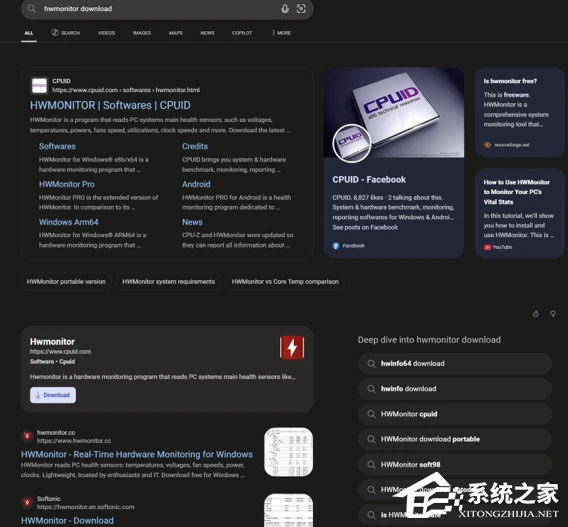Screen dimensions: 568x527
Task: Select HWMonitor vs Core Temp comparison chip
Action: (285, 282)
